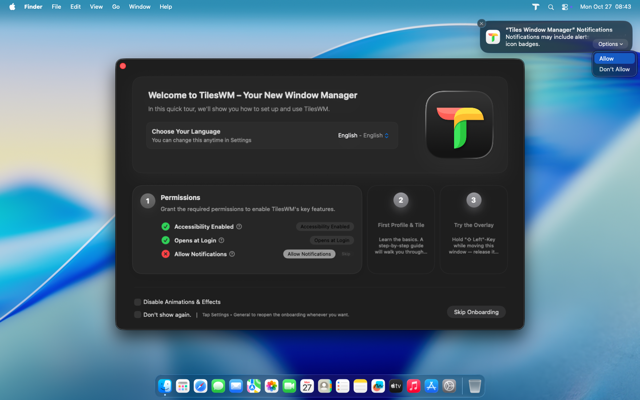
Task: Open Contacts from the Dock
Action: tap(325, 386)
